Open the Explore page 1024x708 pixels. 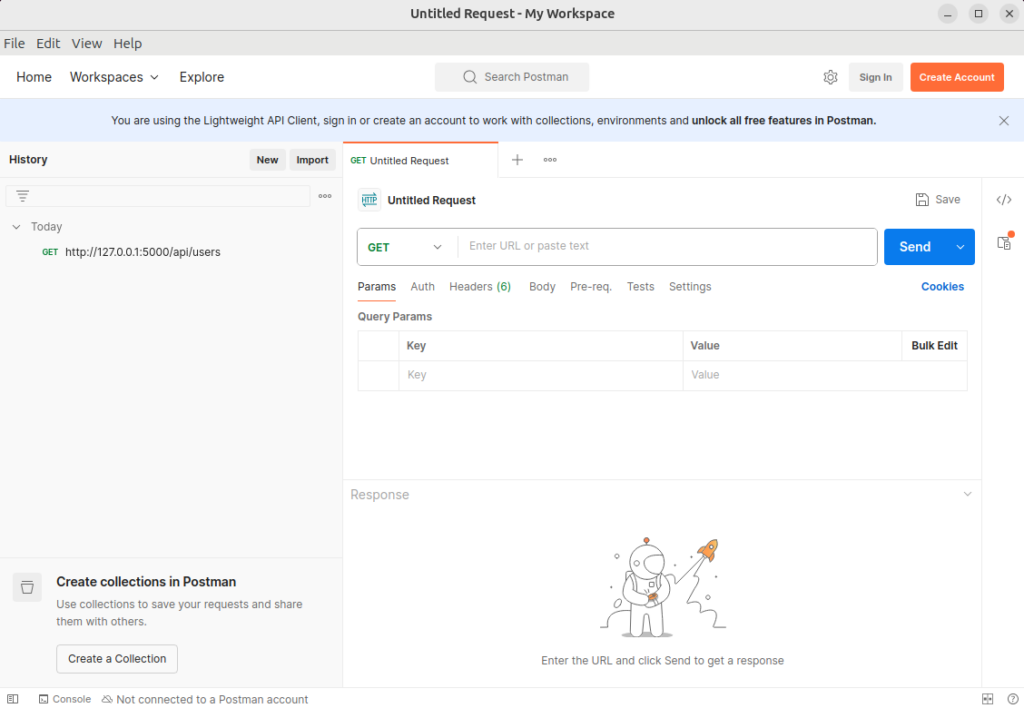[x=202, y=77]
